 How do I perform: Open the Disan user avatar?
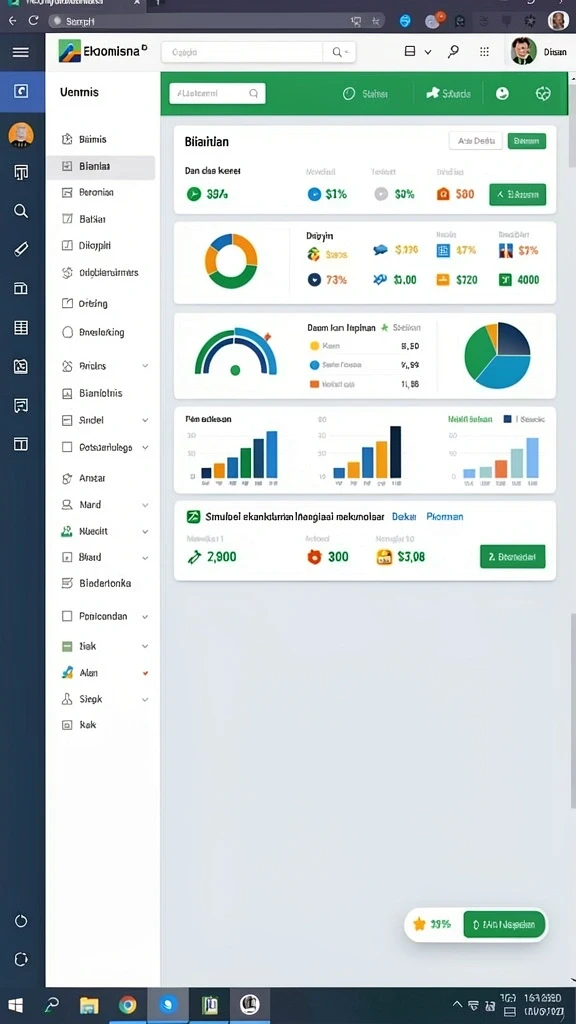coord(523,52)
